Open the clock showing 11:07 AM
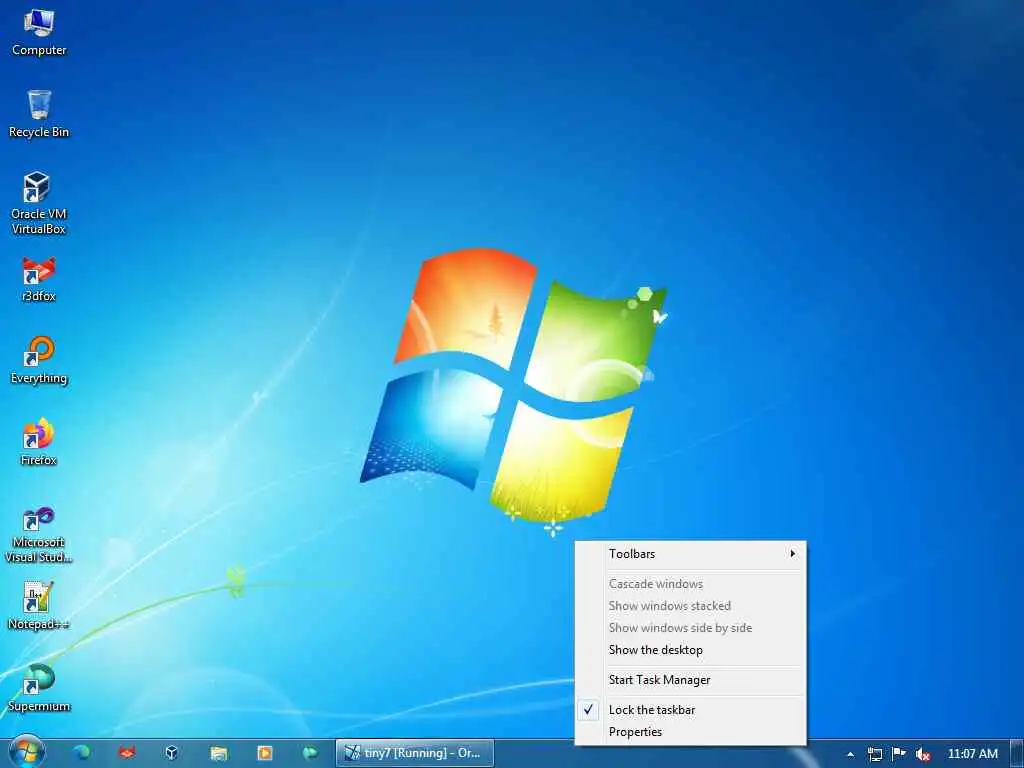1024x768 pixels. [x=972, y=754]
